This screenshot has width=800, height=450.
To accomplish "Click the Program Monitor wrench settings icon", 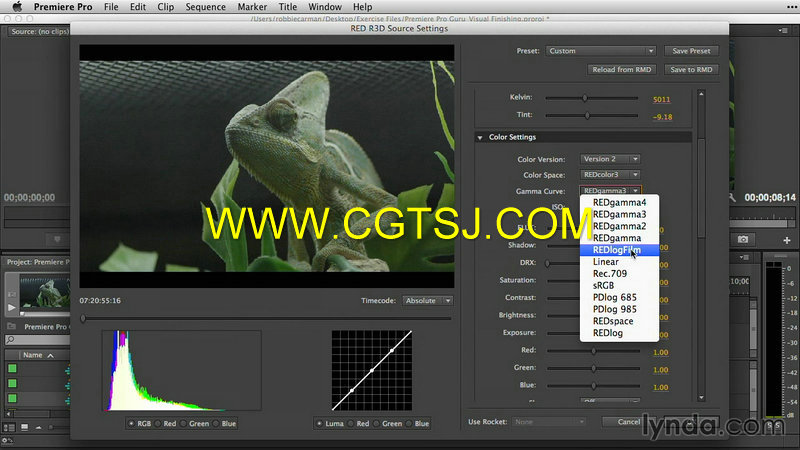I will pyautogui.click(x=733, y=197).
